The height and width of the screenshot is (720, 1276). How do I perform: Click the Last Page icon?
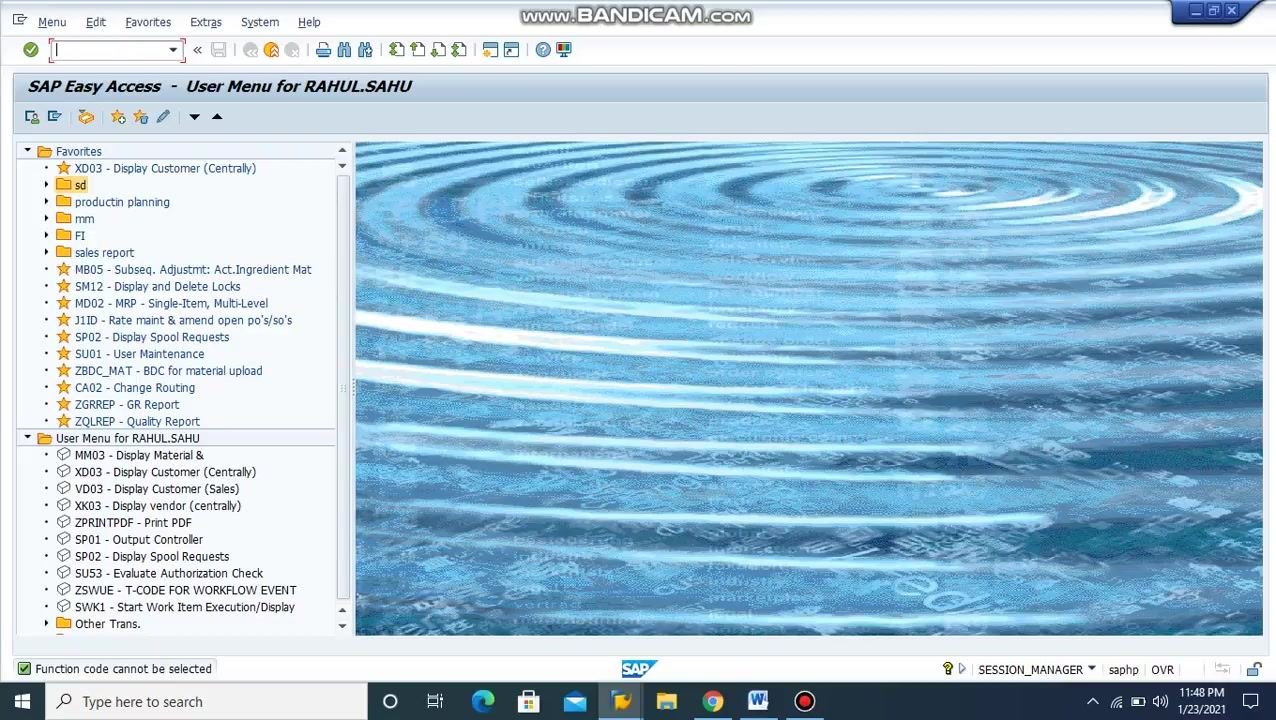(459, 50)
